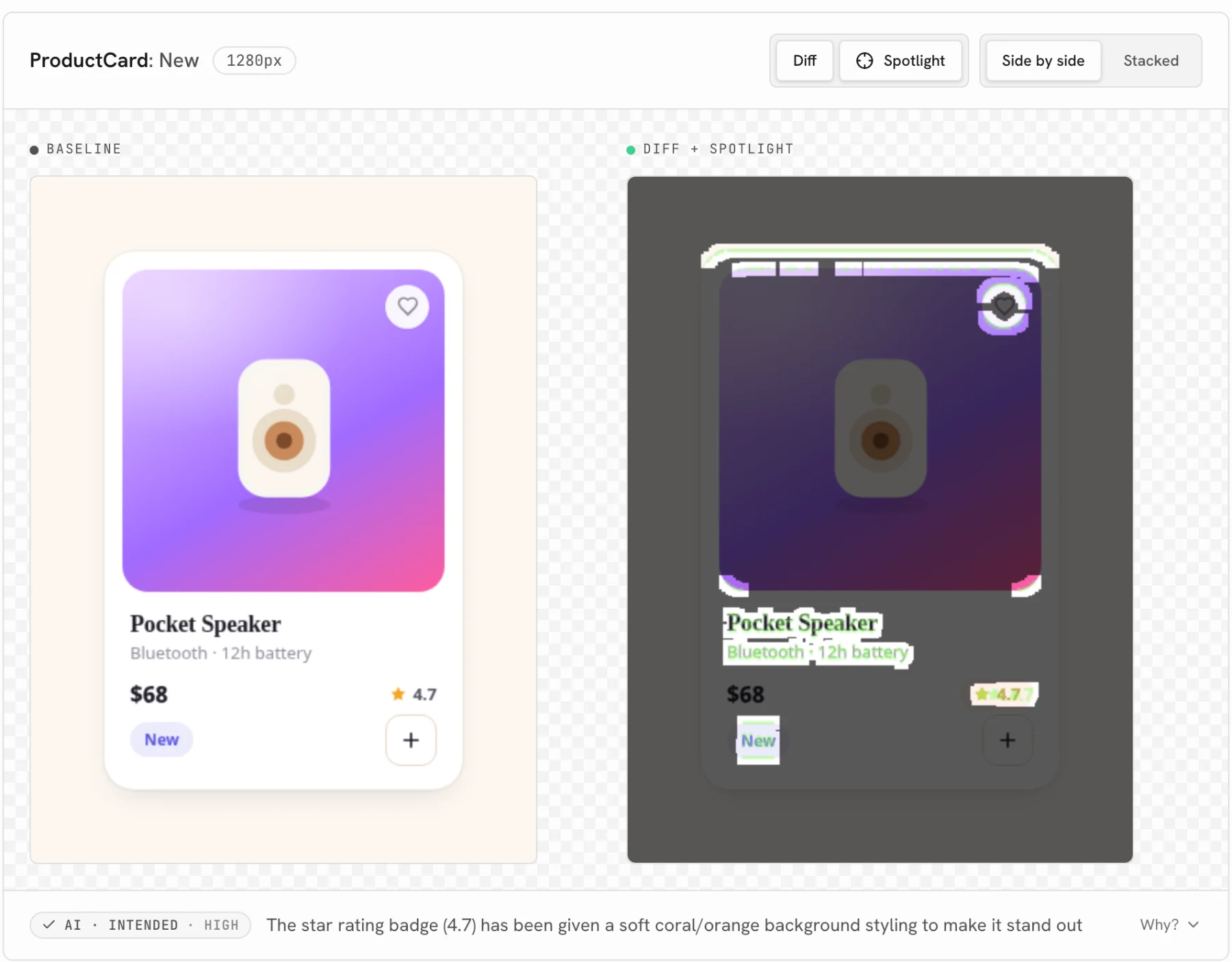Viewport: 1232px width, 962px height.
Task: Click the $68 price in diff view
Action: tap(745, 694)
